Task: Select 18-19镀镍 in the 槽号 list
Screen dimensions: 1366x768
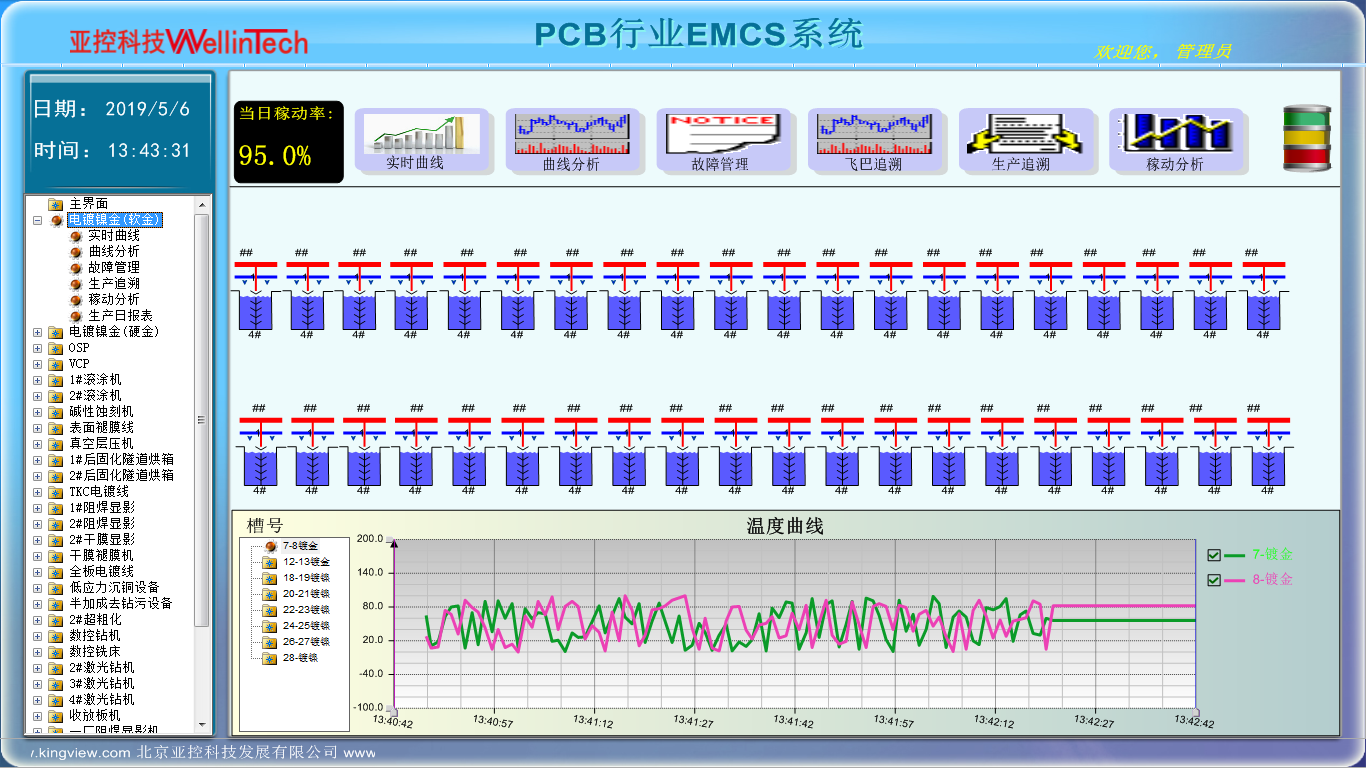Action: pos(306,578)
